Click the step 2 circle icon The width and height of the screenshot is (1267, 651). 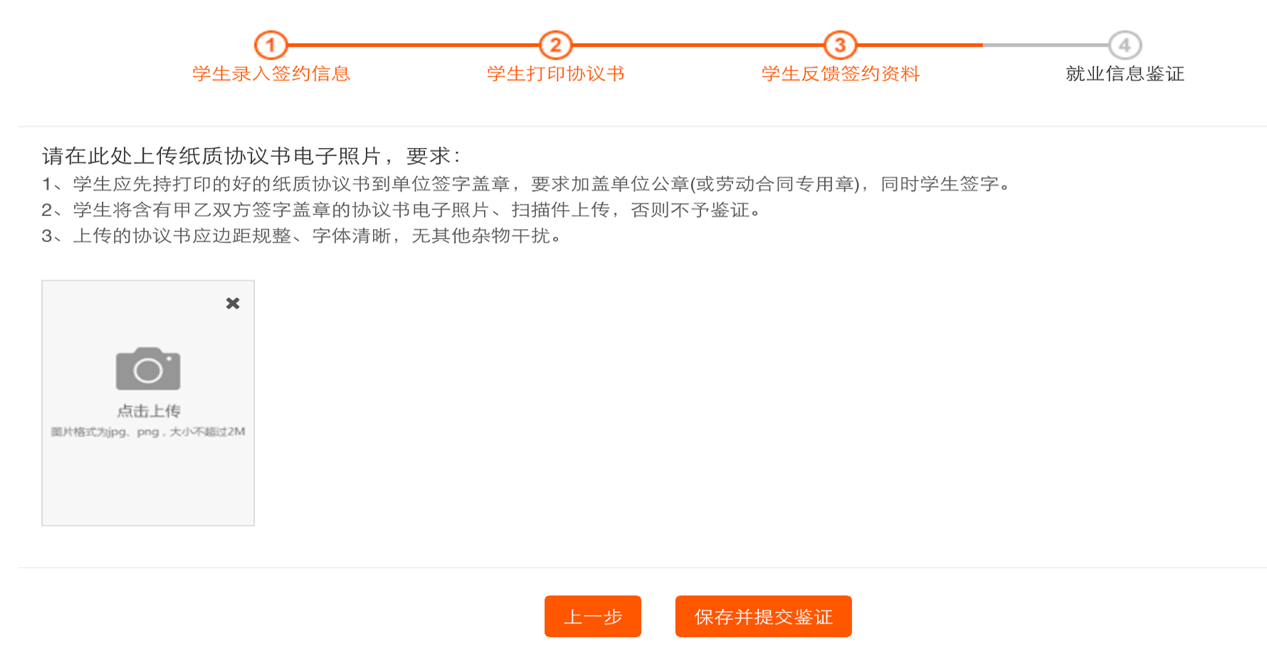coord(555,45)
